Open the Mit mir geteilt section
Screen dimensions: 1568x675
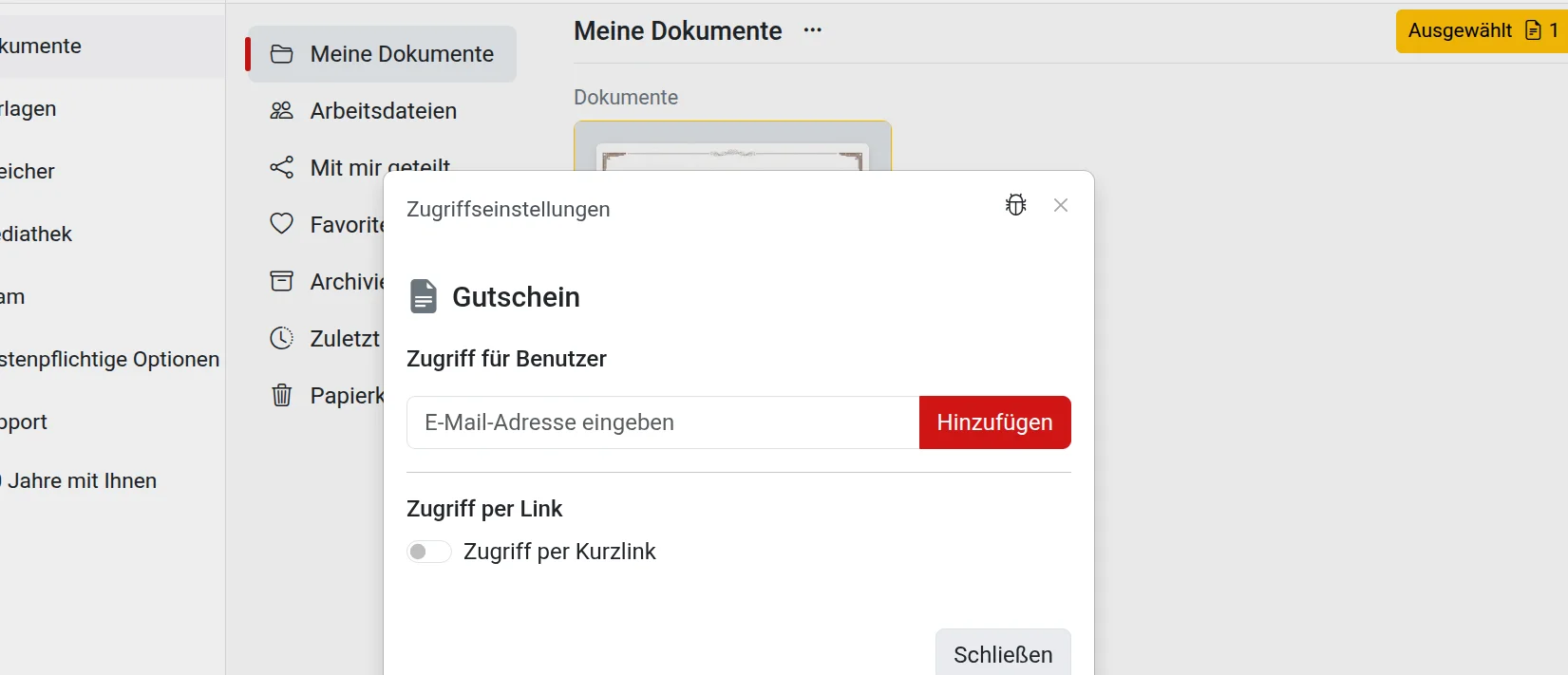click(380, 168)
